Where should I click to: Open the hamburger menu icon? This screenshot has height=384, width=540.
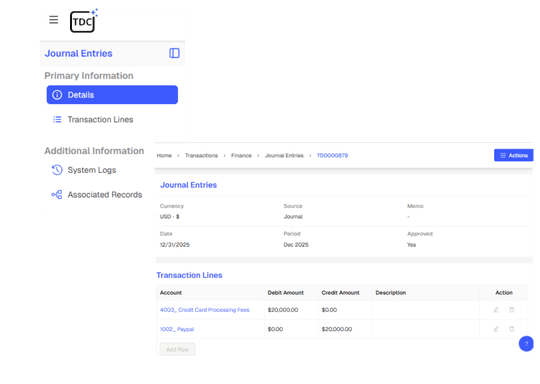[53, 20]
